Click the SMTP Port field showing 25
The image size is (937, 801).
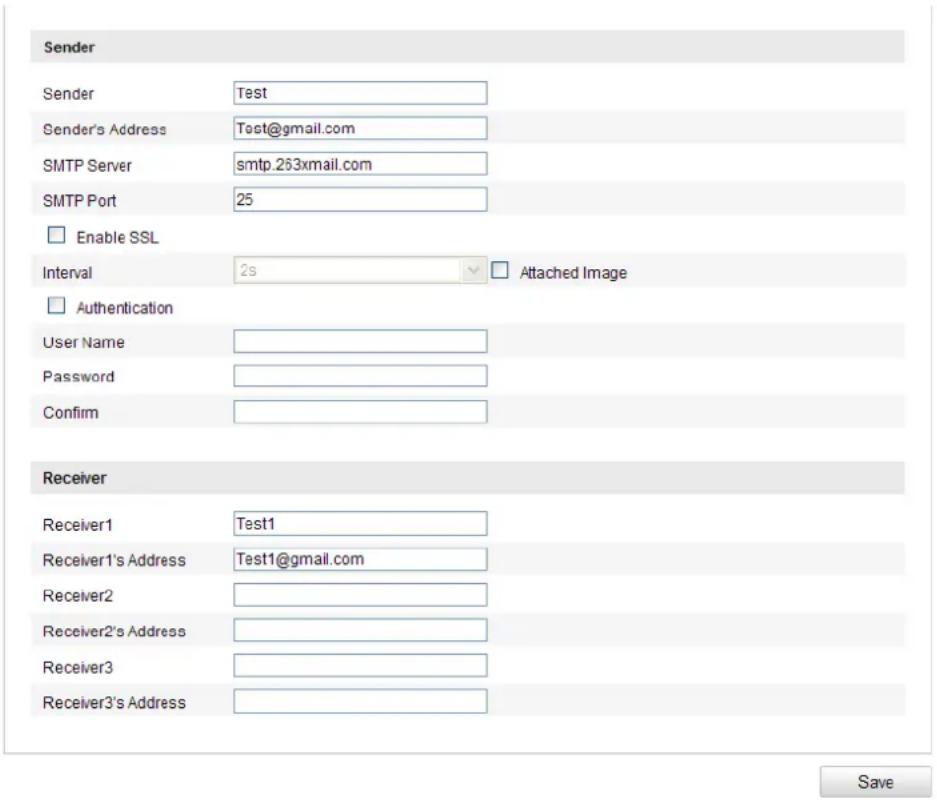[360, 199]
